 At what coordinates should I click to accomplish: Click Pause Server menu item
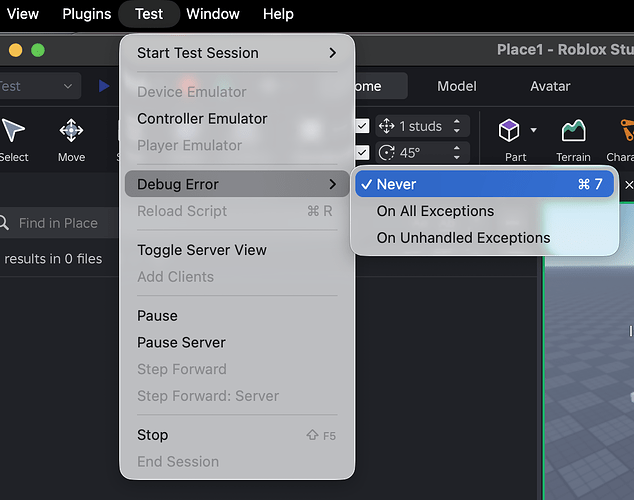coord(237,342)
